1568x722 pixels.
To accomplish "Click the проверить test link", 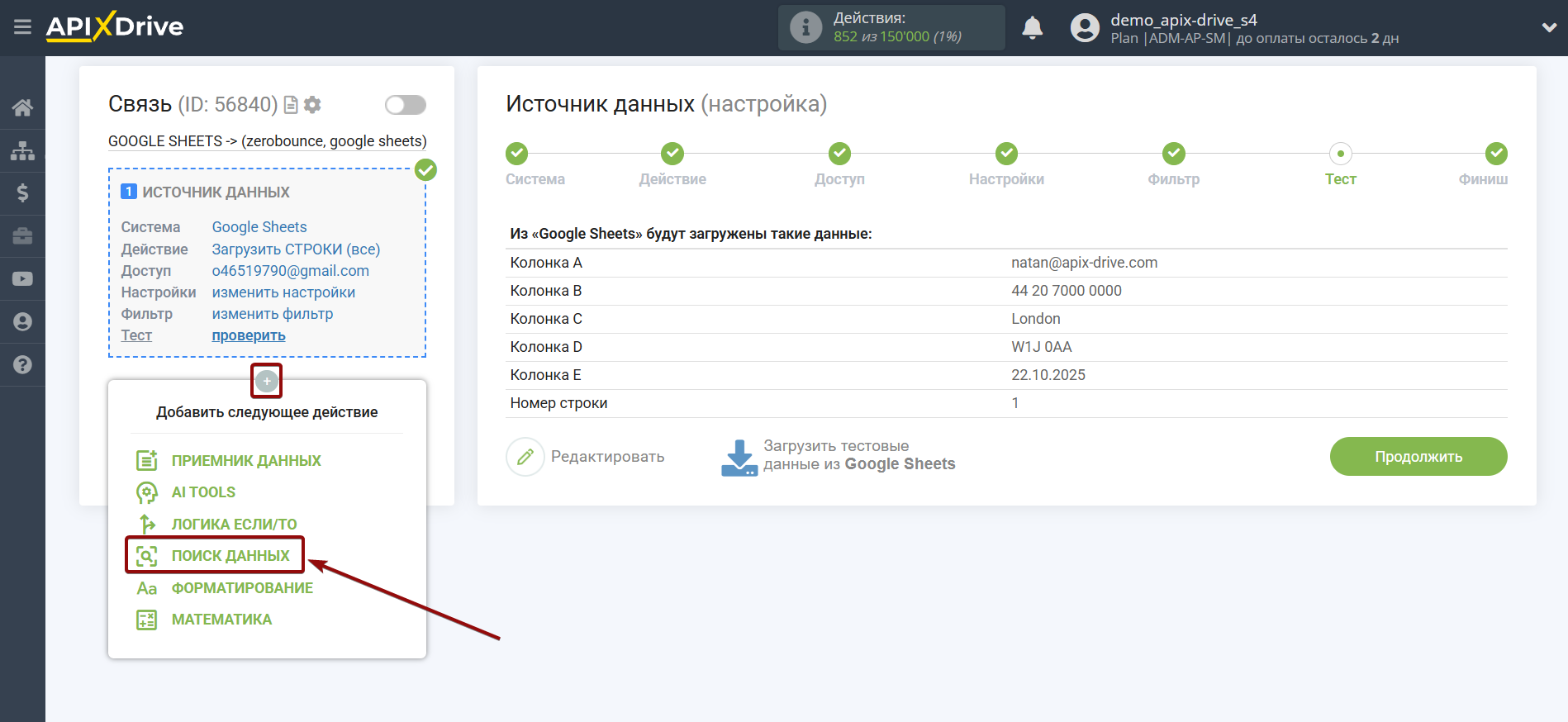I will click(x=249, y=335).
